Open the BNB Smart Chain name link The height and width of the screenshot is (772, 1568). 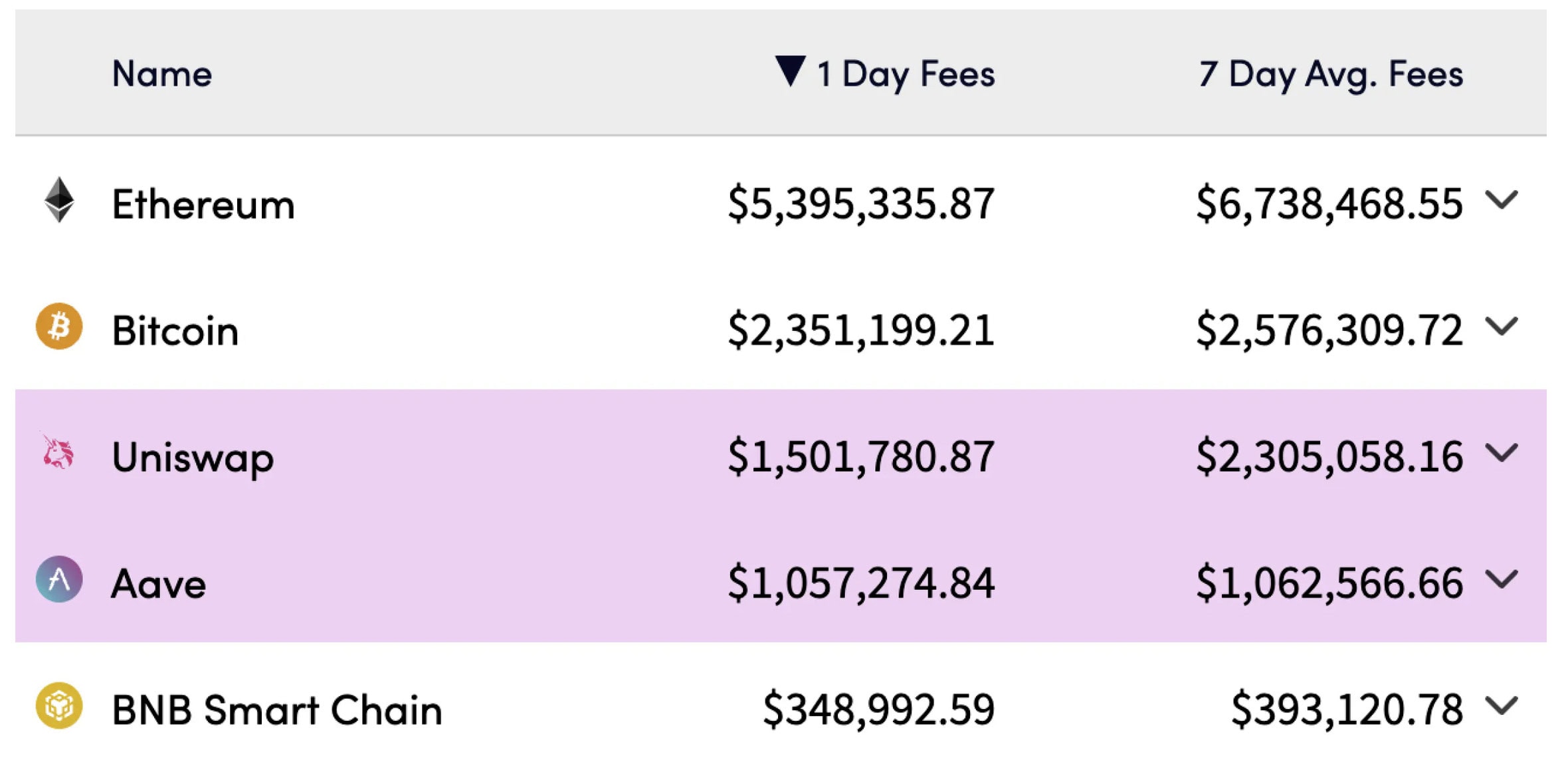[277, 710]
